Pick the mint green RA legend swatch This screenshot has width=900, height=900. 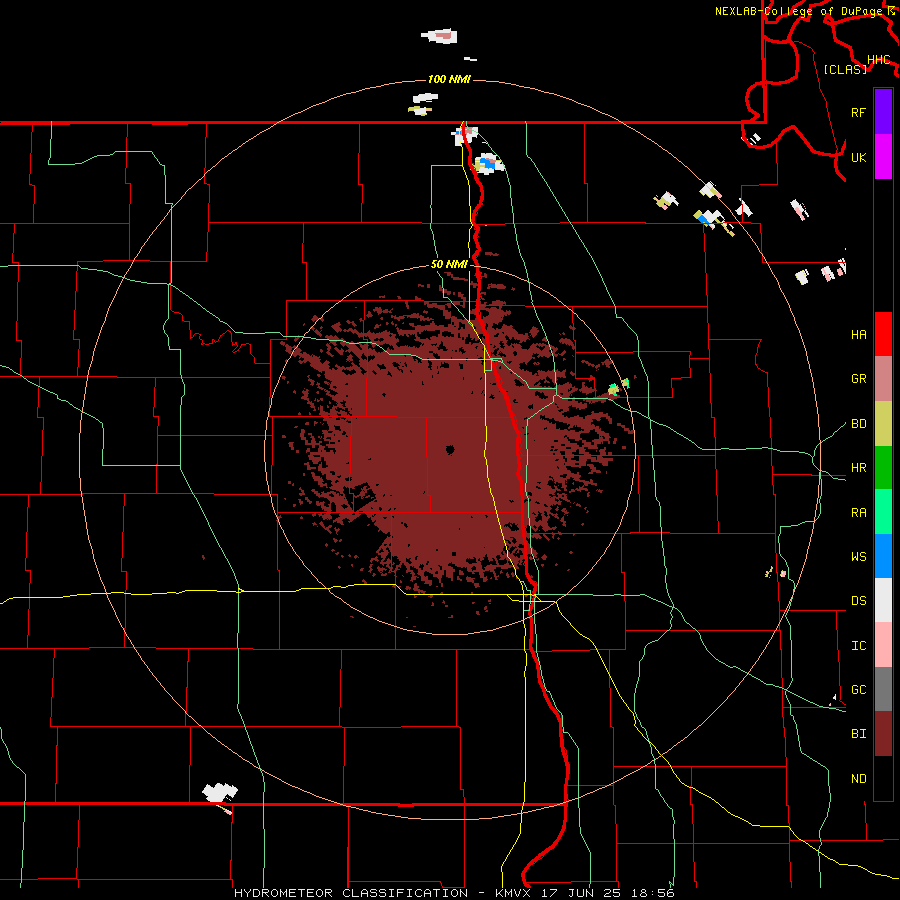883,512
